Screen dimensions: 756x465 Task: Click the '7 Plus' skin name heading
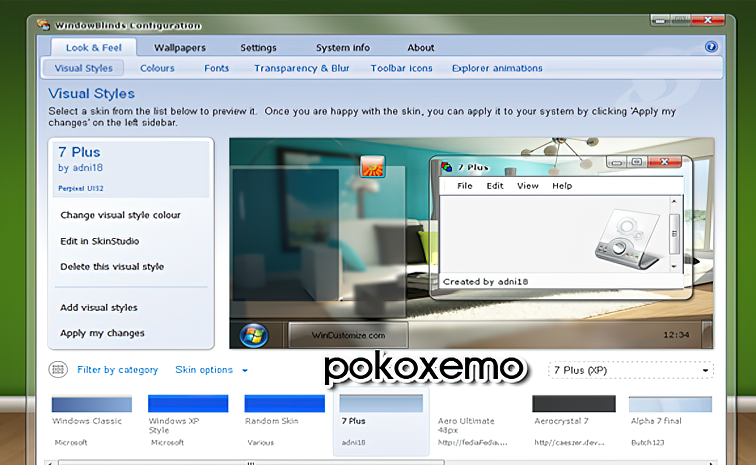[x=79, y=152]
